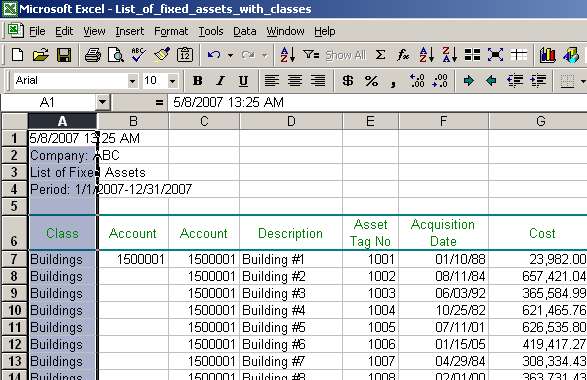This screenshot has width=587, height=380.
Task: Click the formula bar showing 5/8/2007 13:25 AM
Action: click(377, 102)
